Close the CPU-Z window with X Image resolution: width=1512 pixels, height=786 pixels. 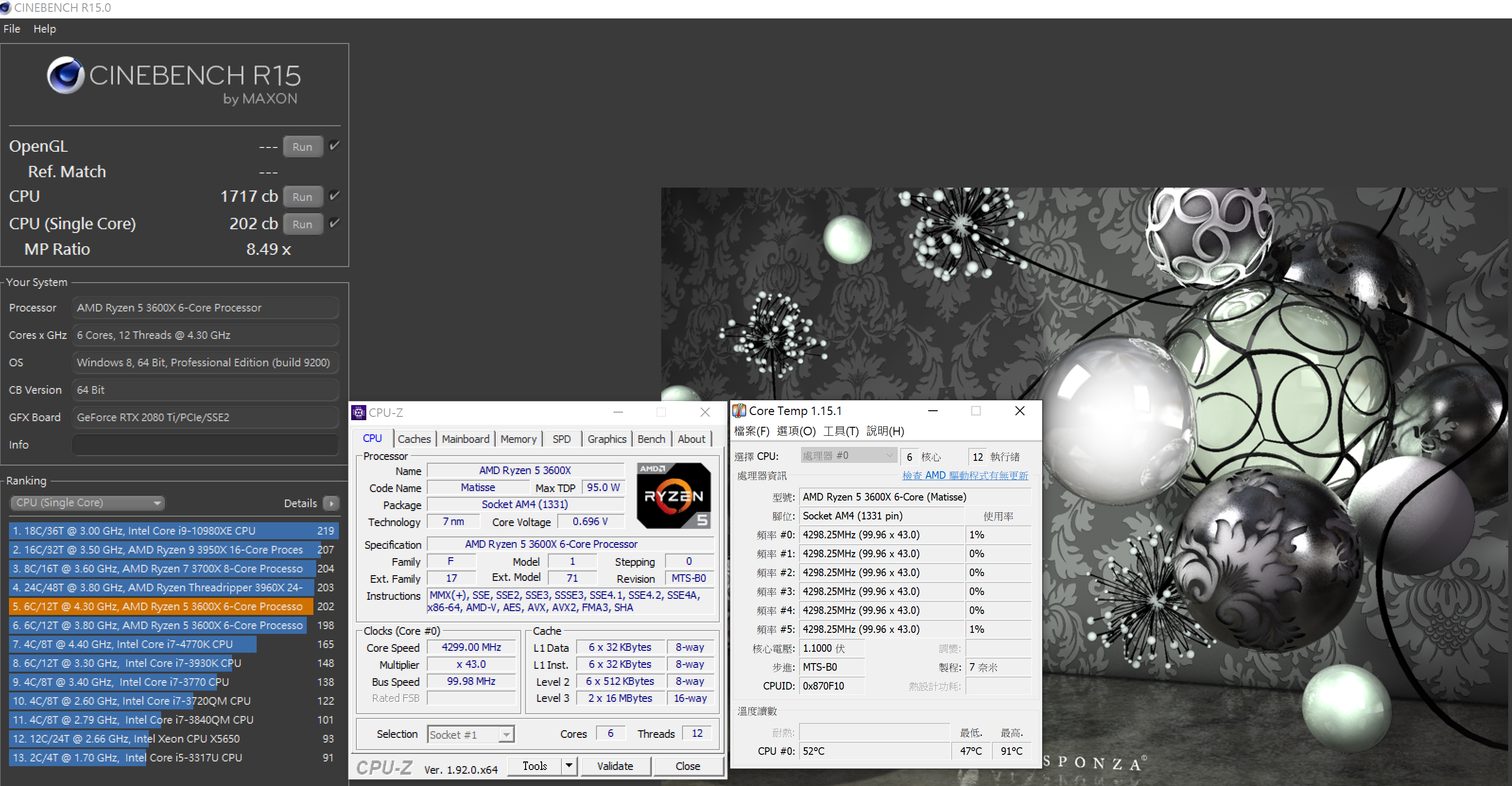[705, 412]
